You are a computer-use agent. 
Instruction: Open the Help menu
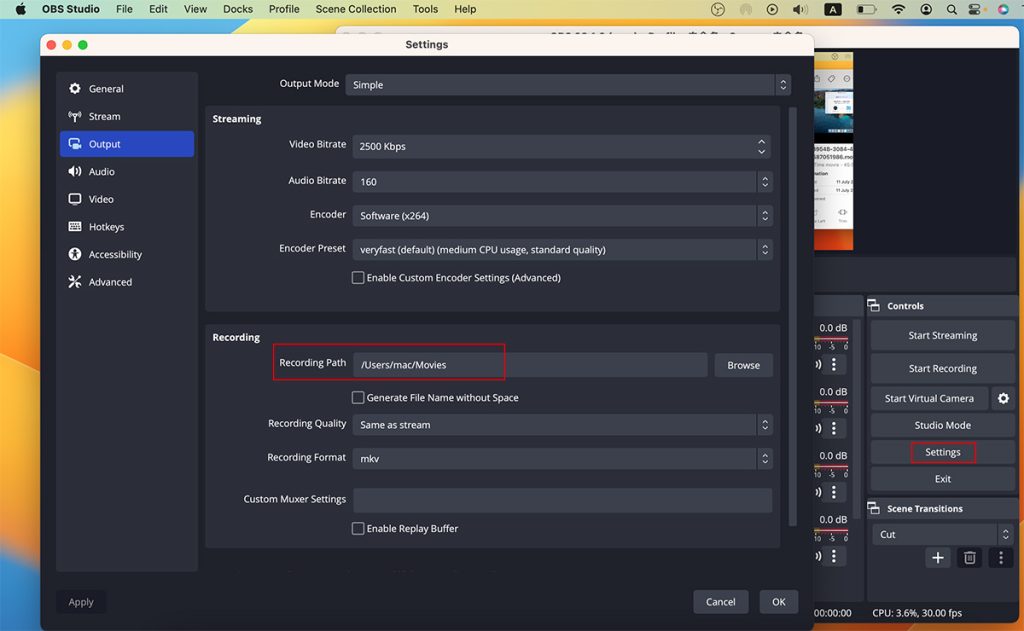coord(465,9)
